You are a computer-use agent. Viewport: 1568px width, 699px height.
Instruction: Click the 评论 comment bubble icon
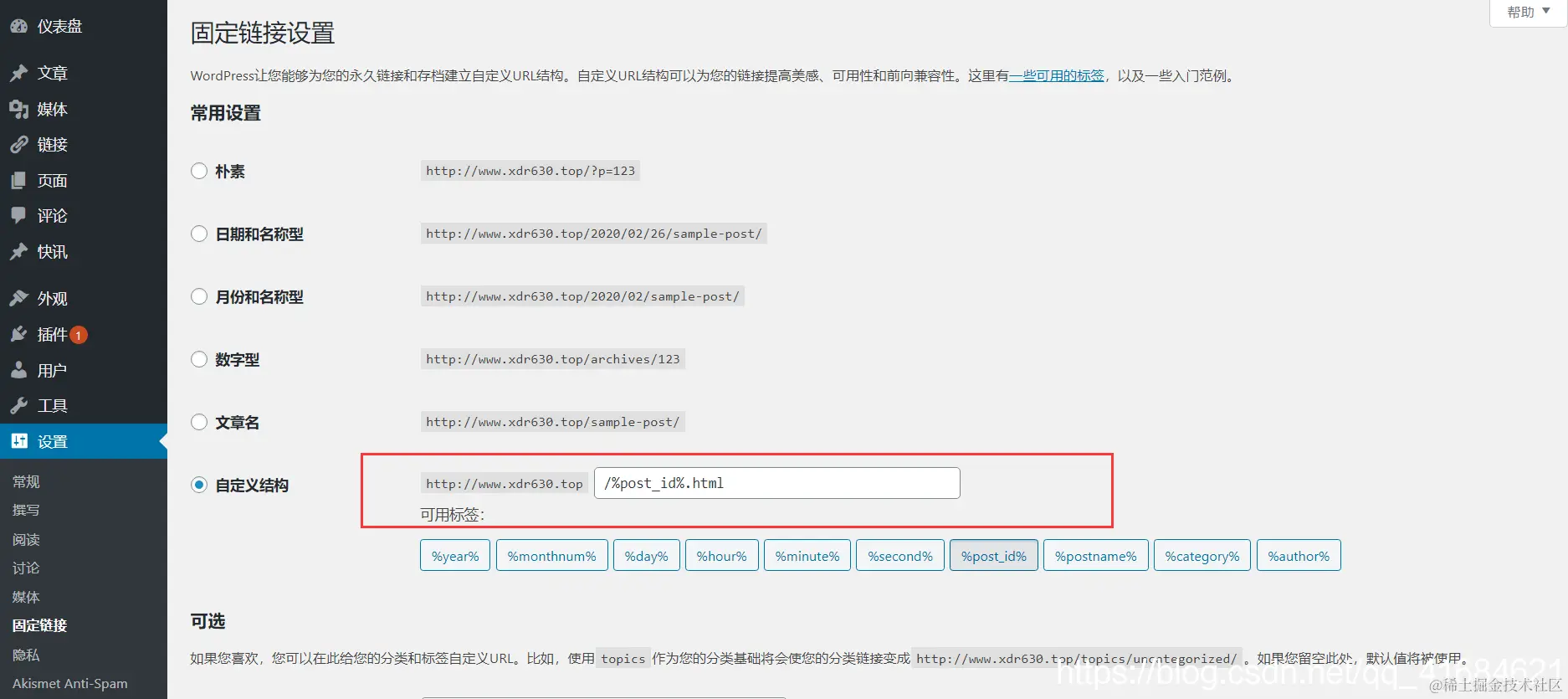click(x=18, y=216)
